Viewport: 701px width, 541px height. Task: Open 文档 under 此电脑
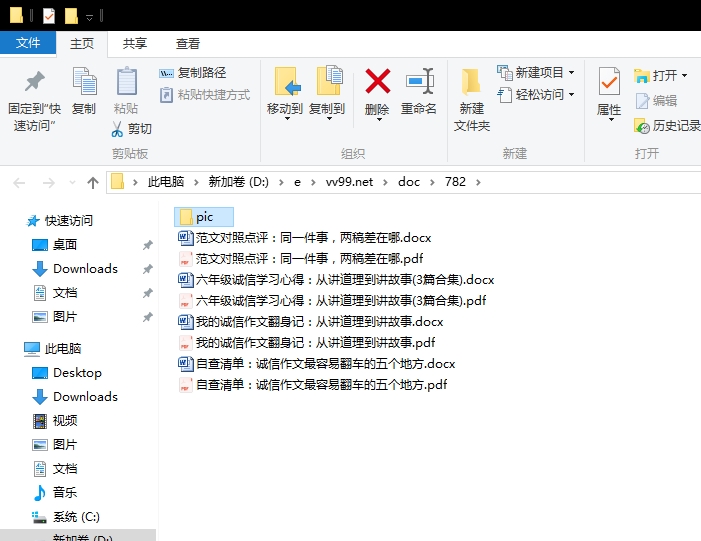(x=55, y=469)
